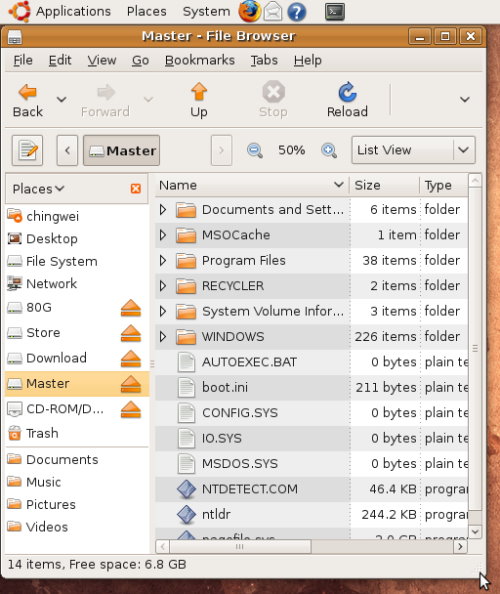
Task: Expand the System Volume Information folder
Action: click(162, 311)
